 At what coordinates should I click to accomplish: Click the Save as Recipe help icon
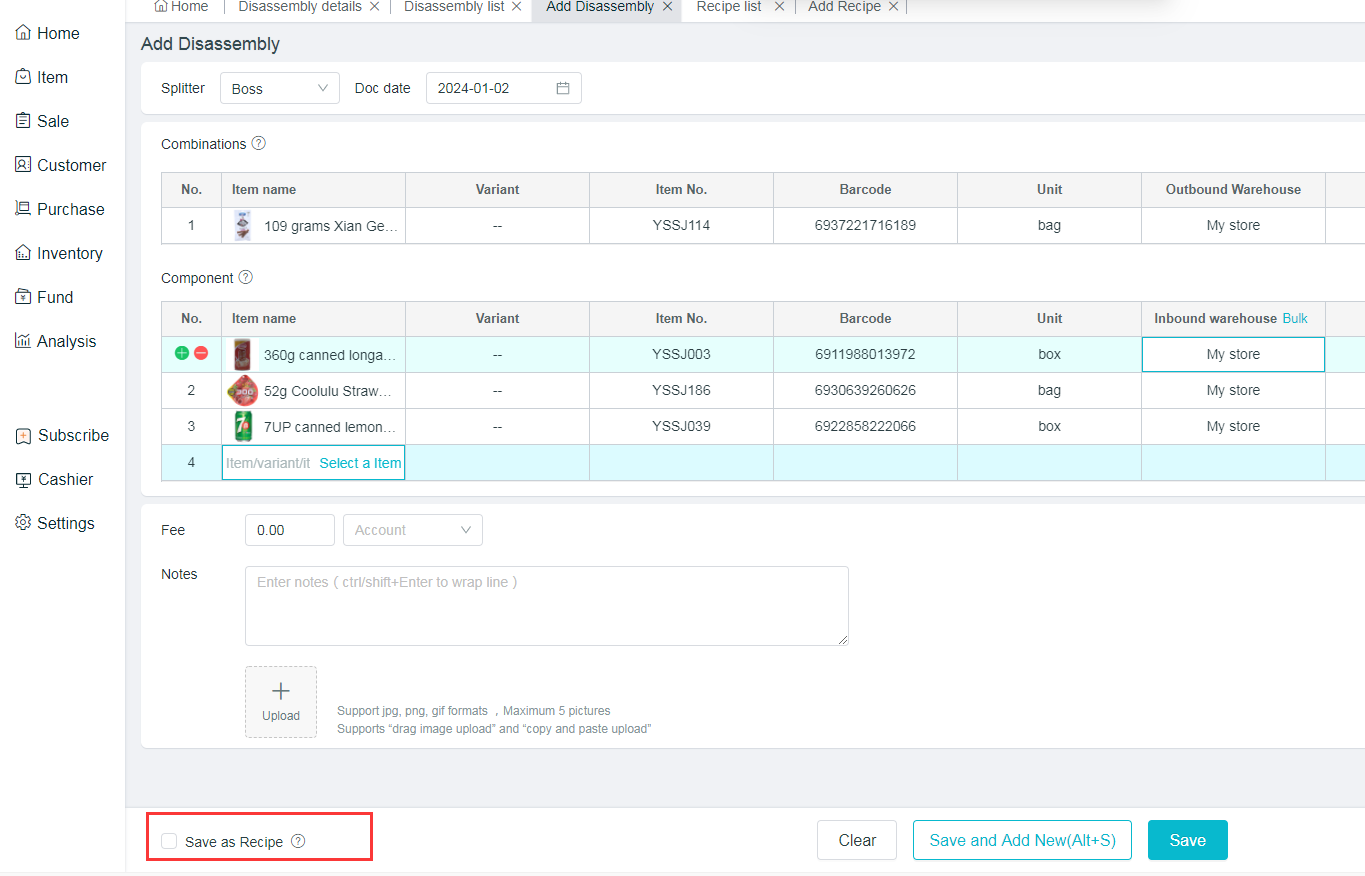(x=298, y=841)
